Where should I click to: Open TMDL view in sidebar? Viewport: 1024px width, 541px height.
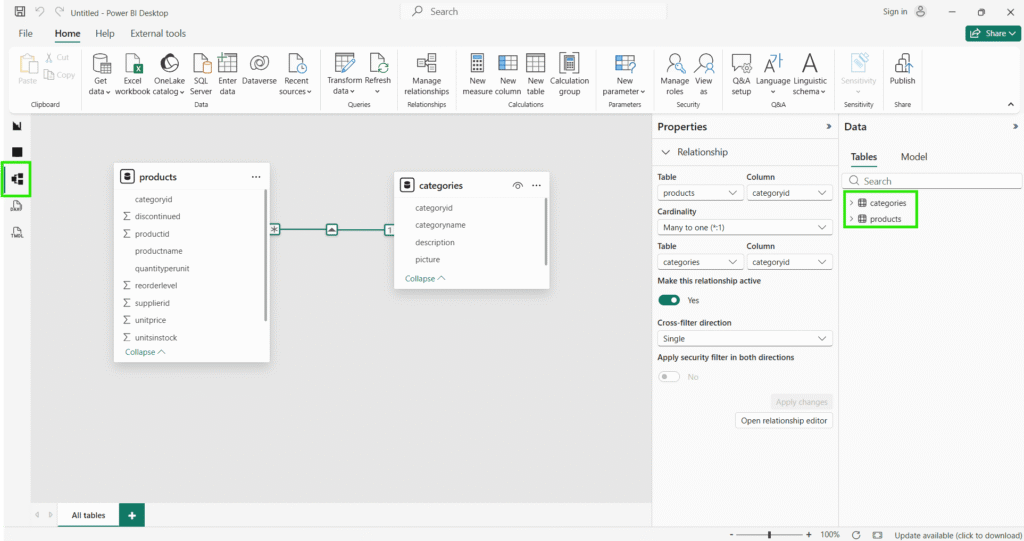(17, 233)
